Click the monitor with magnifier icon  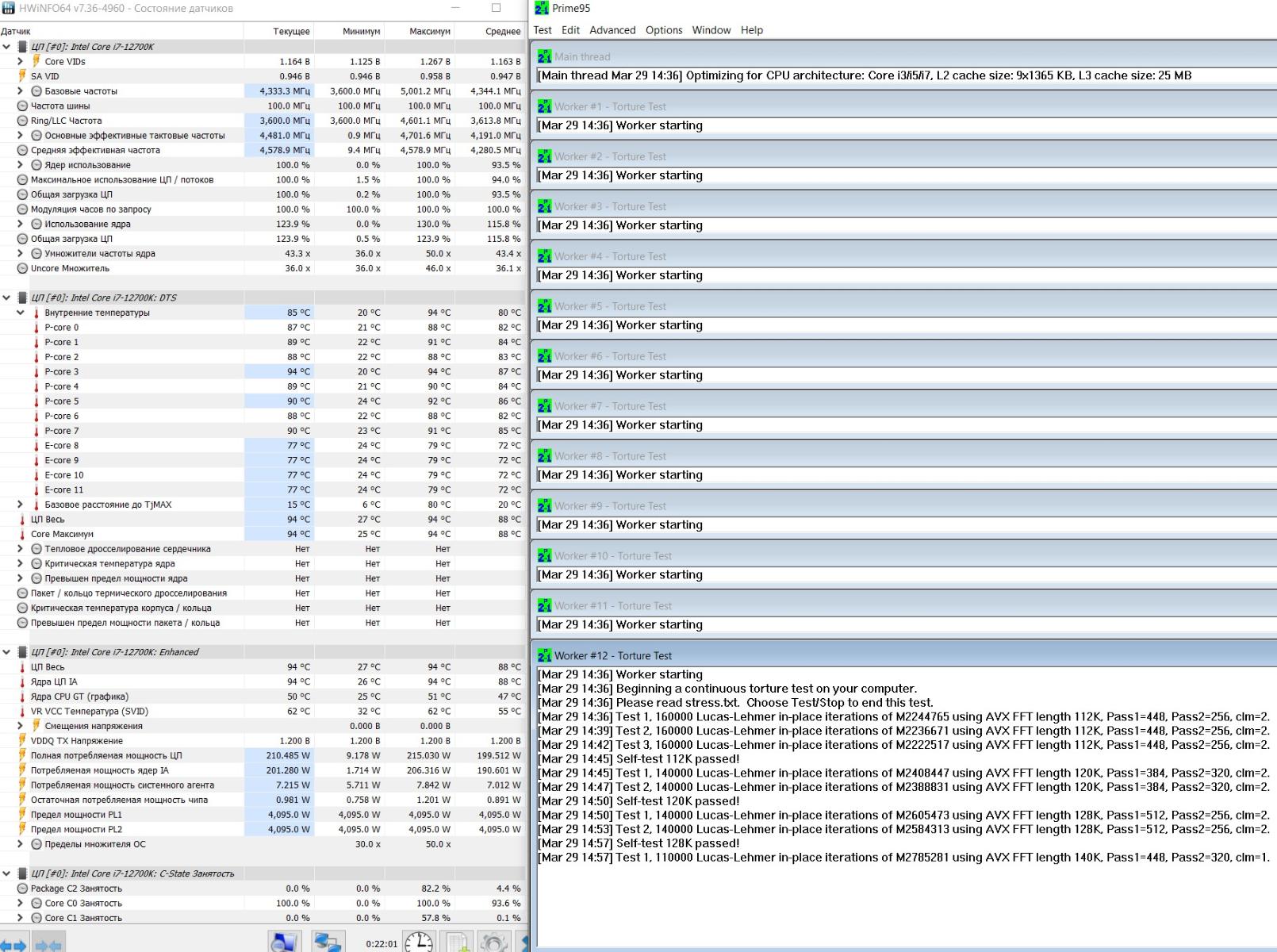pos(283,942)
